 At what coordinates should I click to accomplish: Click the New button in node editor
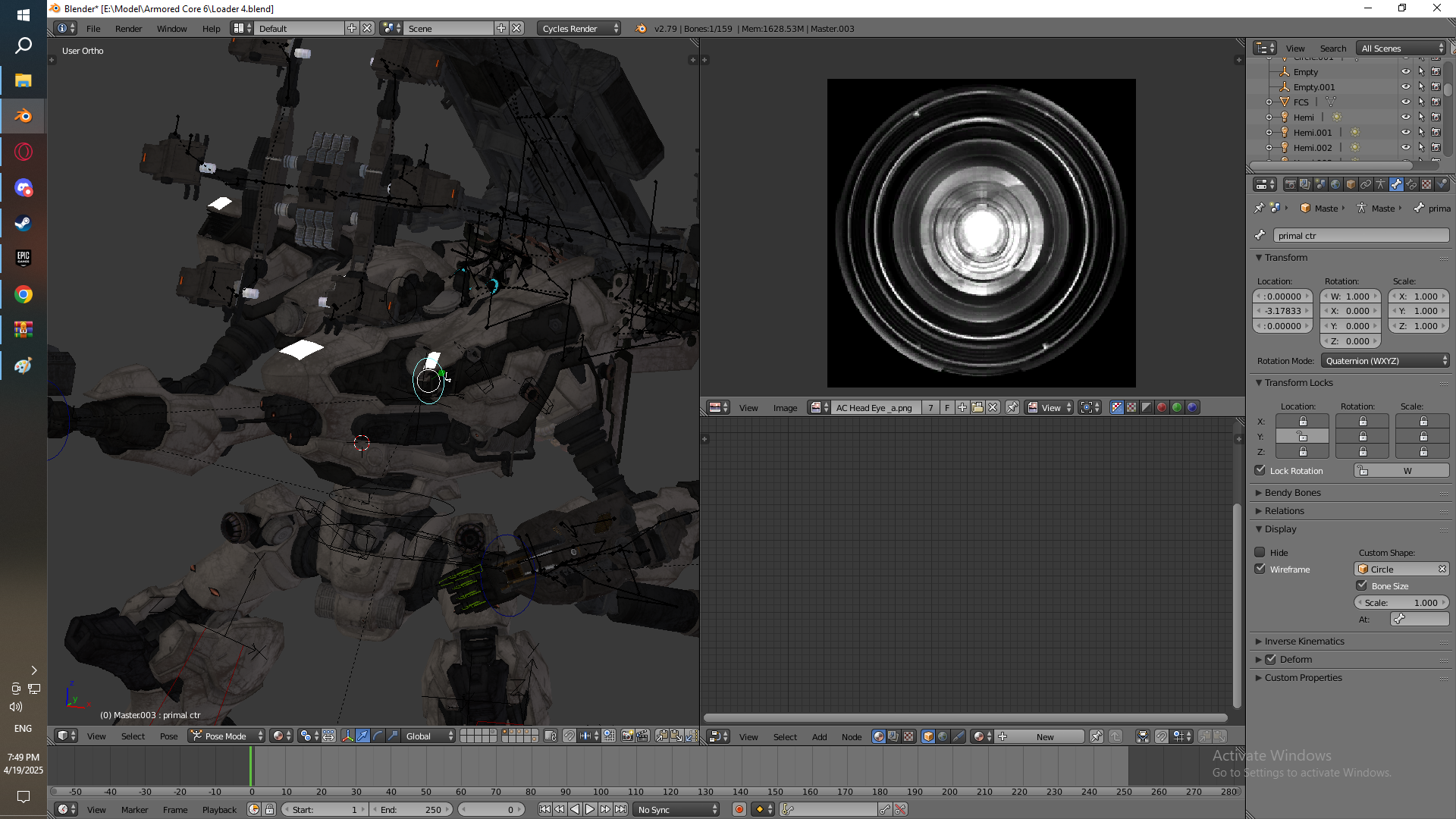[x=1045, y=736]
